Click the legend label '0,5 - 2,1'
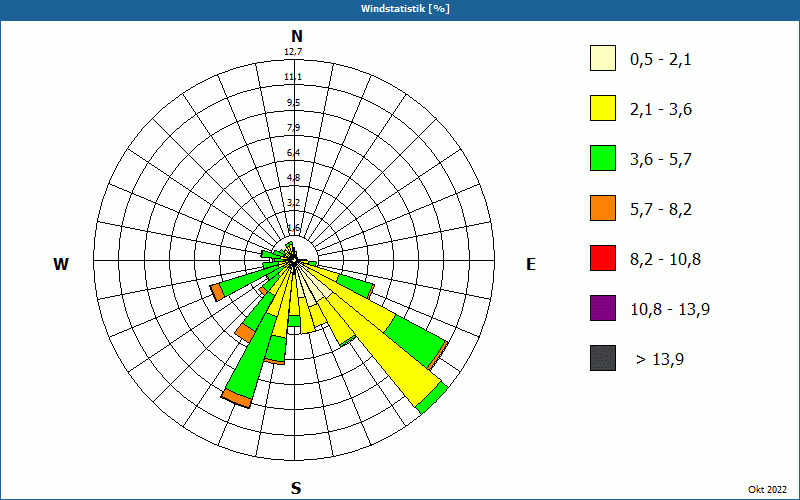The height and width of the screenshot is (500, 800). click(x=661, y=60)
